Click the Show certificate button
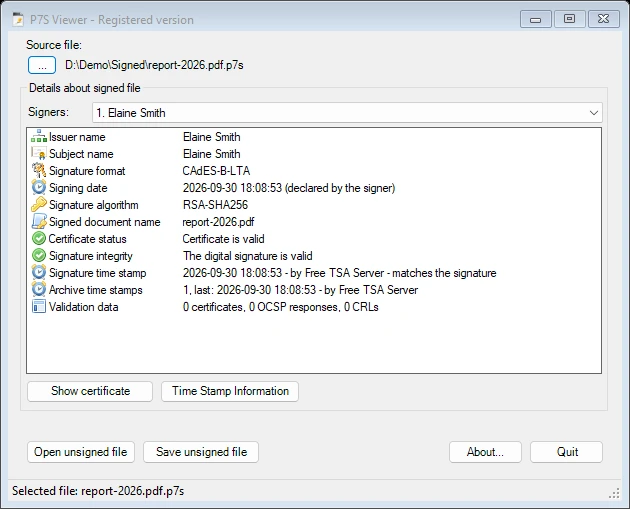Viewport: 630px width, 509px height. 90,391
